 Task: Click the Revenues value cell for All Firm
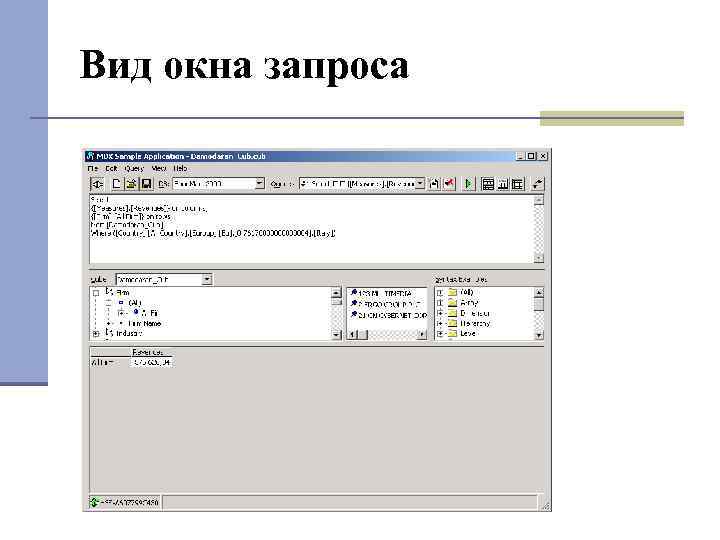[x=151, y=362]
